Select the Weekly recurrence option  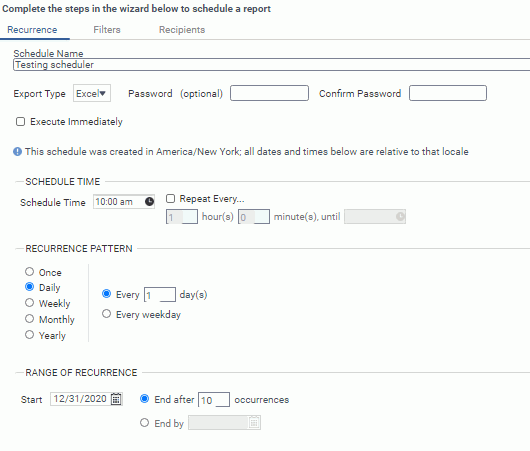[x=29, y=303]
